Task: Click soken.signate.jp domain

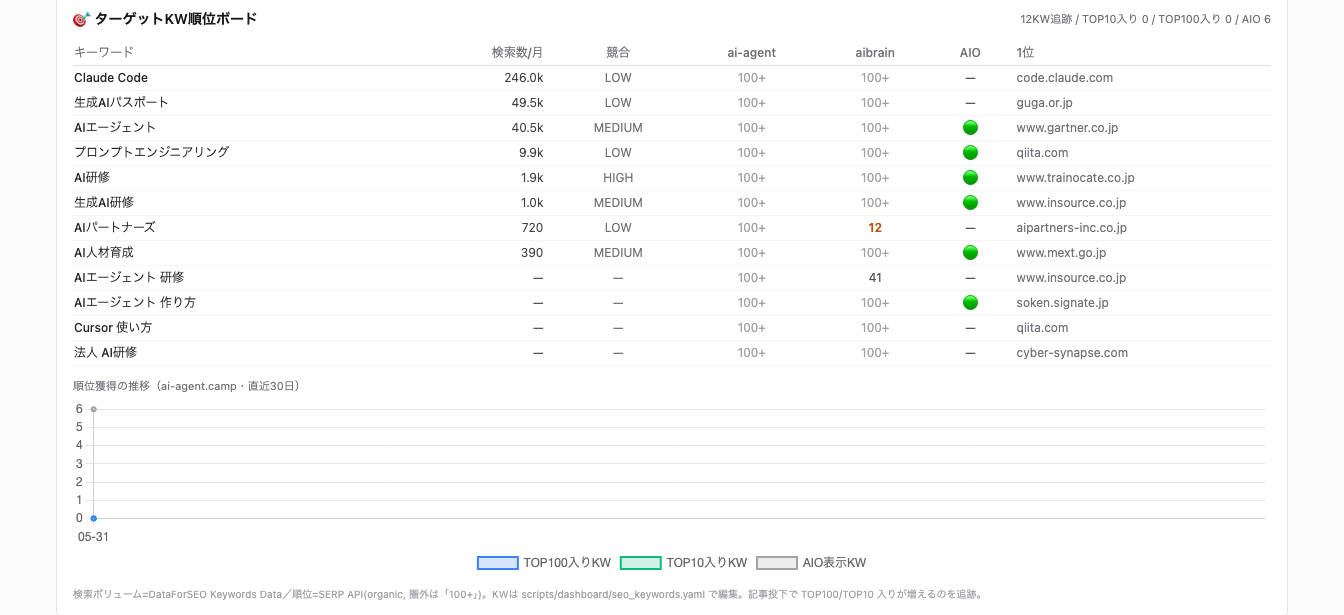Action: coord(1062,303)
